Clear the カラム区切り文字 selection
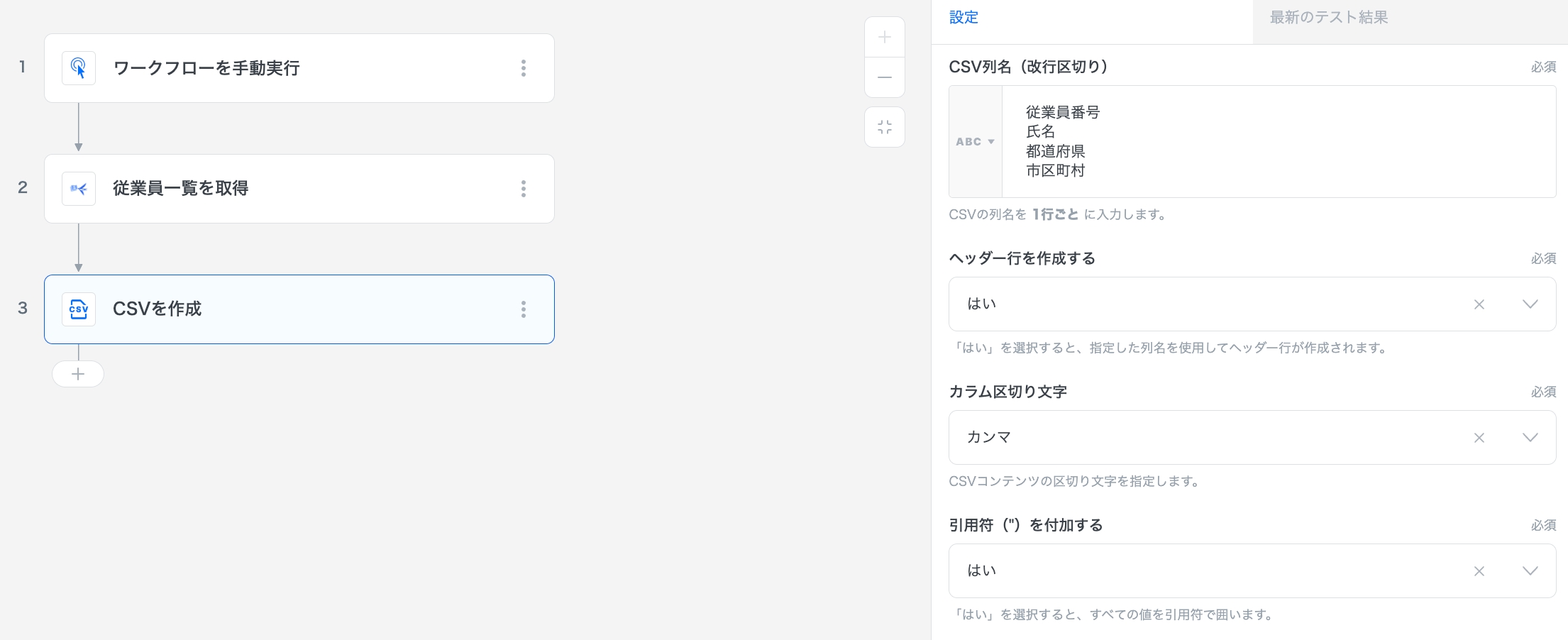The image size is (1568, 640). (1479, 438)
